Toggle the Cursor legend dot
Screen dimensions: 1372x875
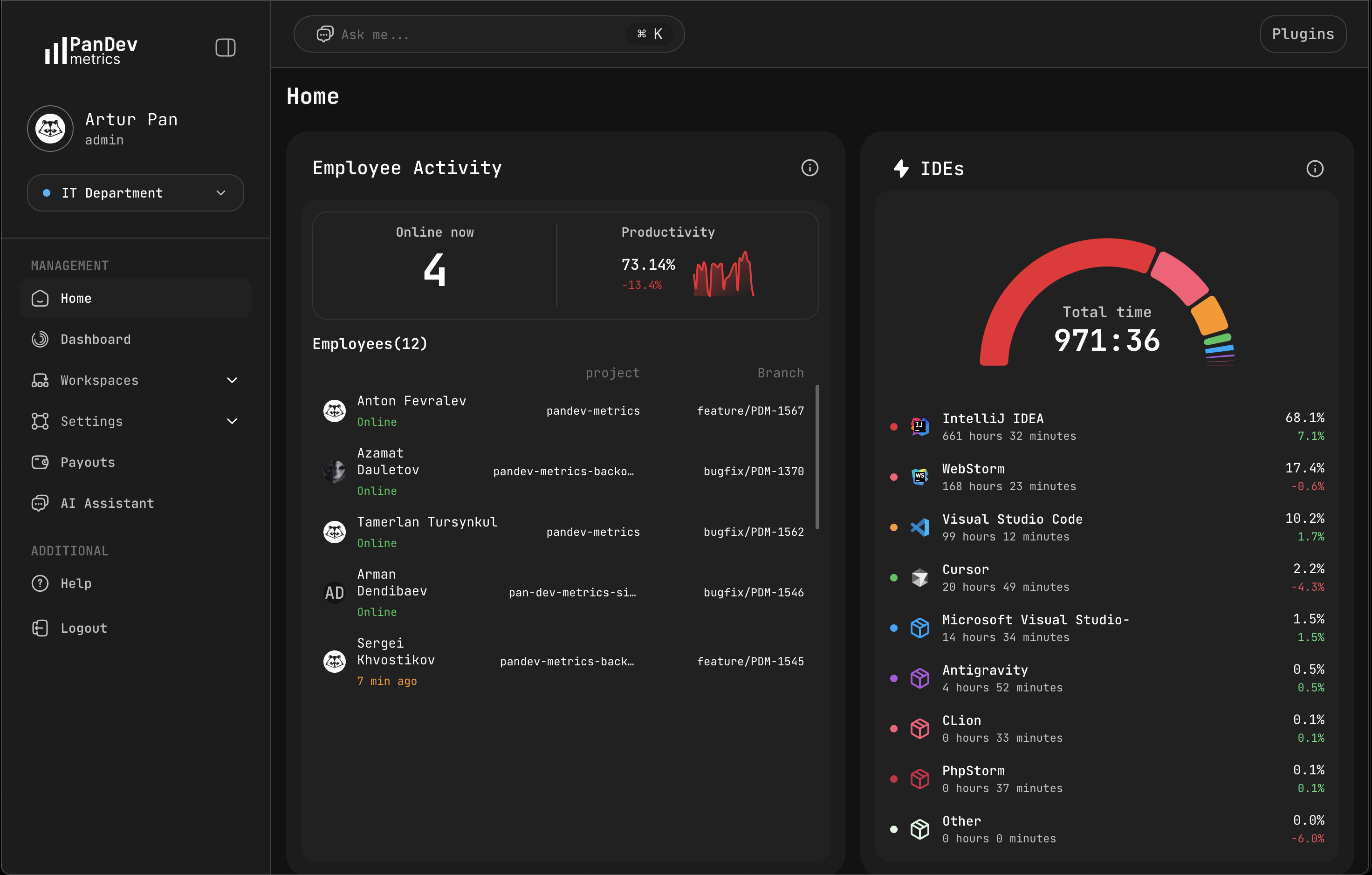(x=893, y=578)
